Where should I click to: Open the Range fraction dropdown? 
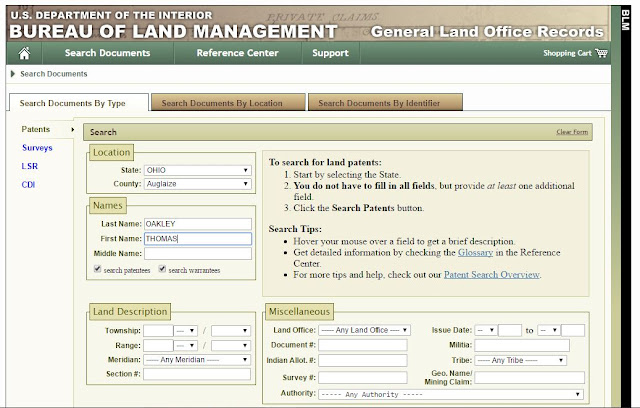point(231,346)
